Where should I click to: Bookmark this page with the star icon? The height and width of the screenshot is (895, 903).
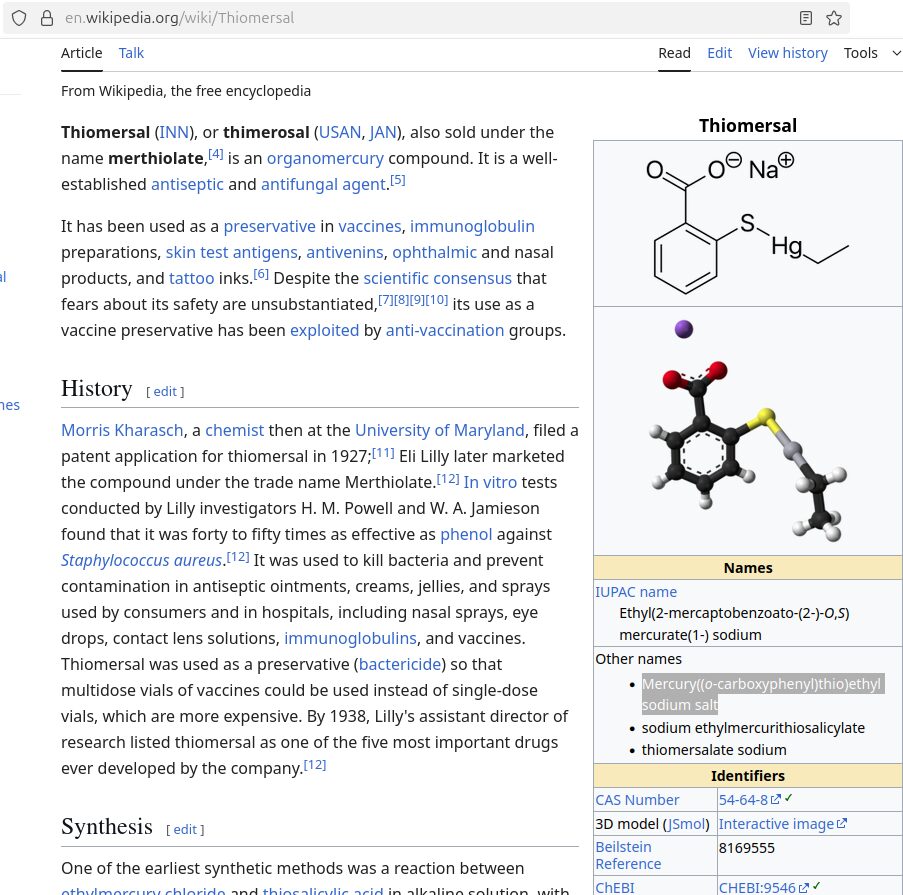(x=834, y=18)
